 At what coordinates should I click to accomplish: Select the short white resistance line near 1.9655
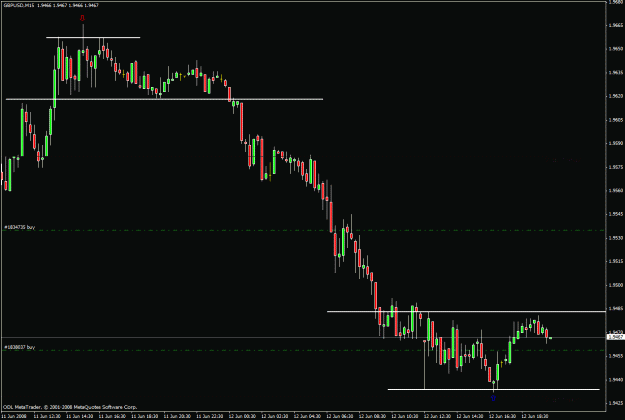93,37
